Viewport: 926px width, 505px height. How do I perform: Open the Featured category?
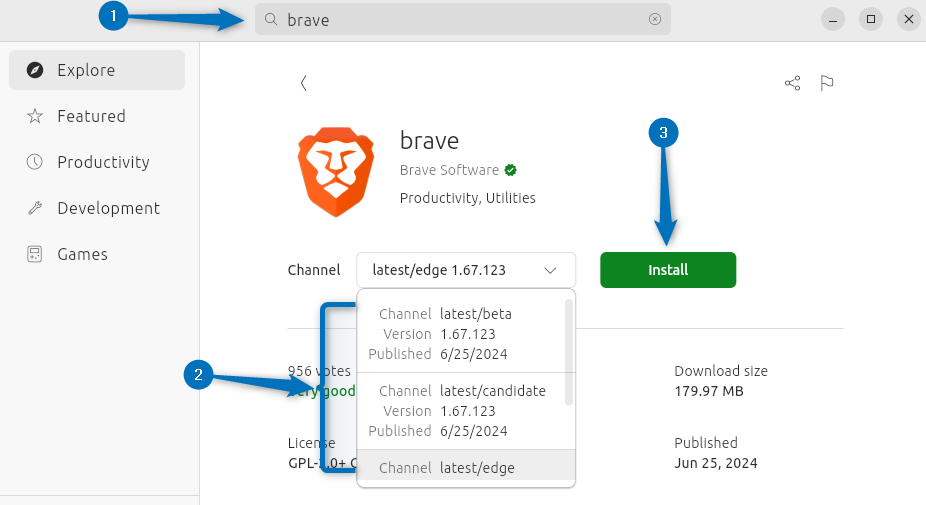[97, 116]
